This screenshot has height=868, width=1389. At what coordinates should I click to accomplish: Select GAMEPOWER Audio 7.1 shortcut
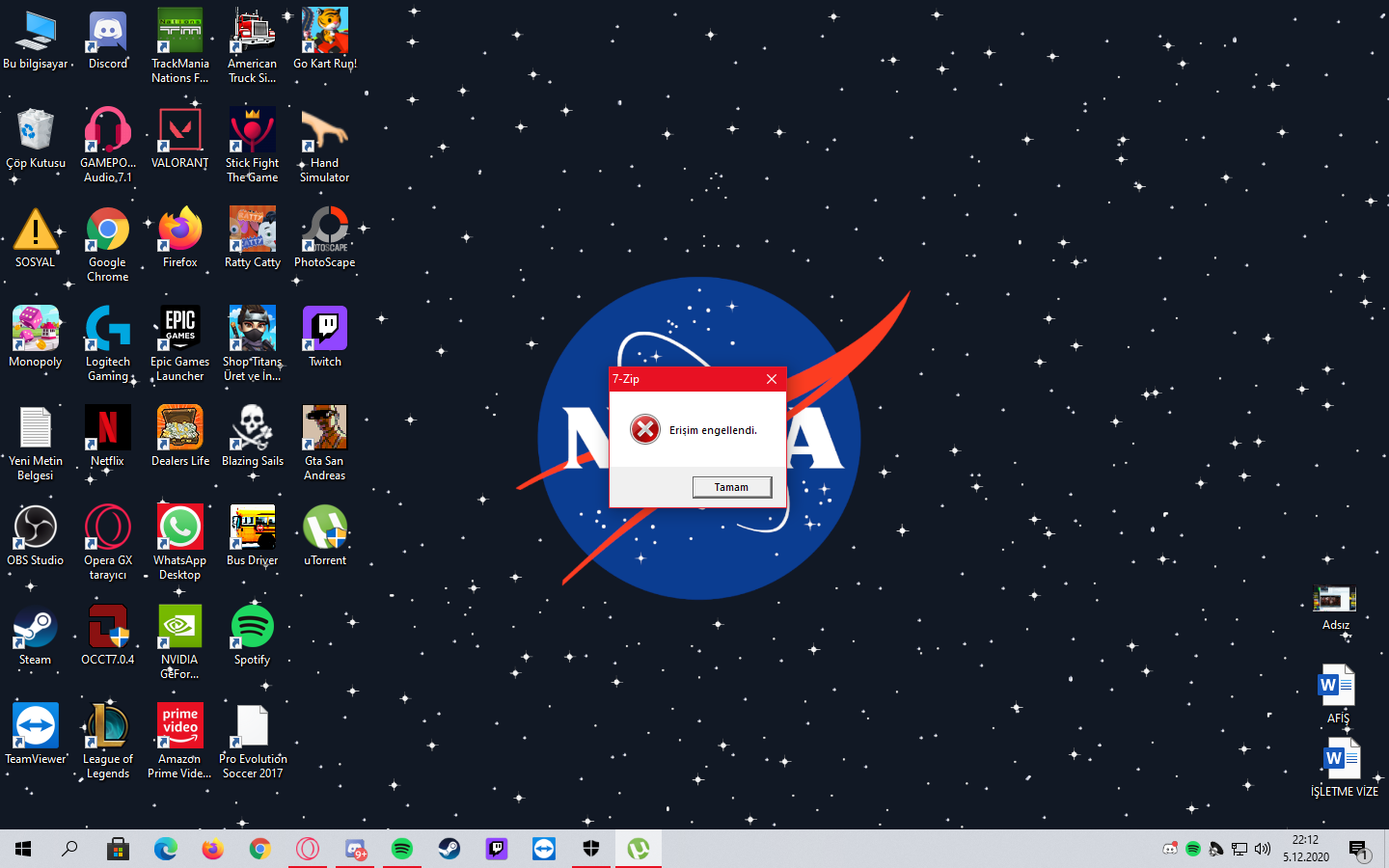[108, 146]
